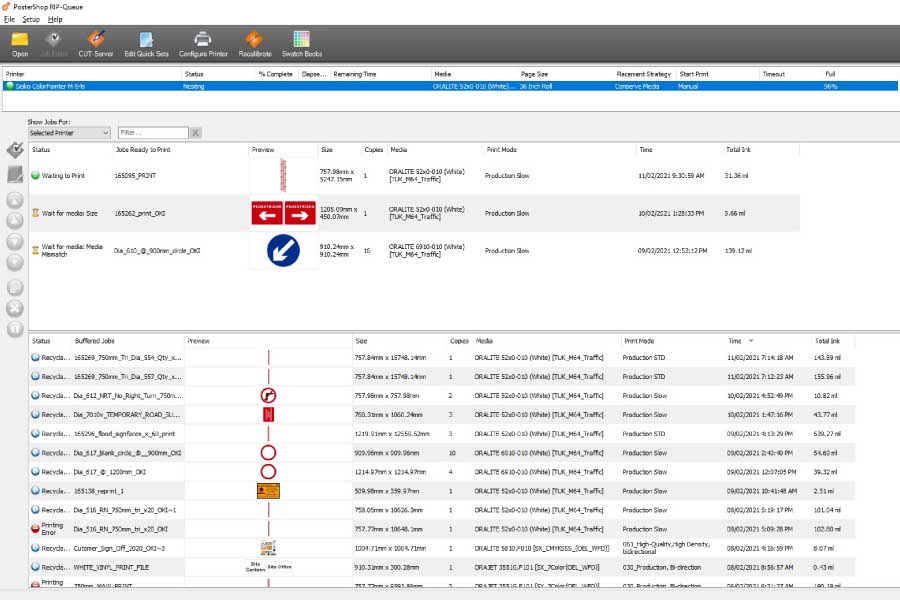Click the pedestrians arrow signs preview thumbnail
This screenshot has height=600, width=900.
point(284,212)
